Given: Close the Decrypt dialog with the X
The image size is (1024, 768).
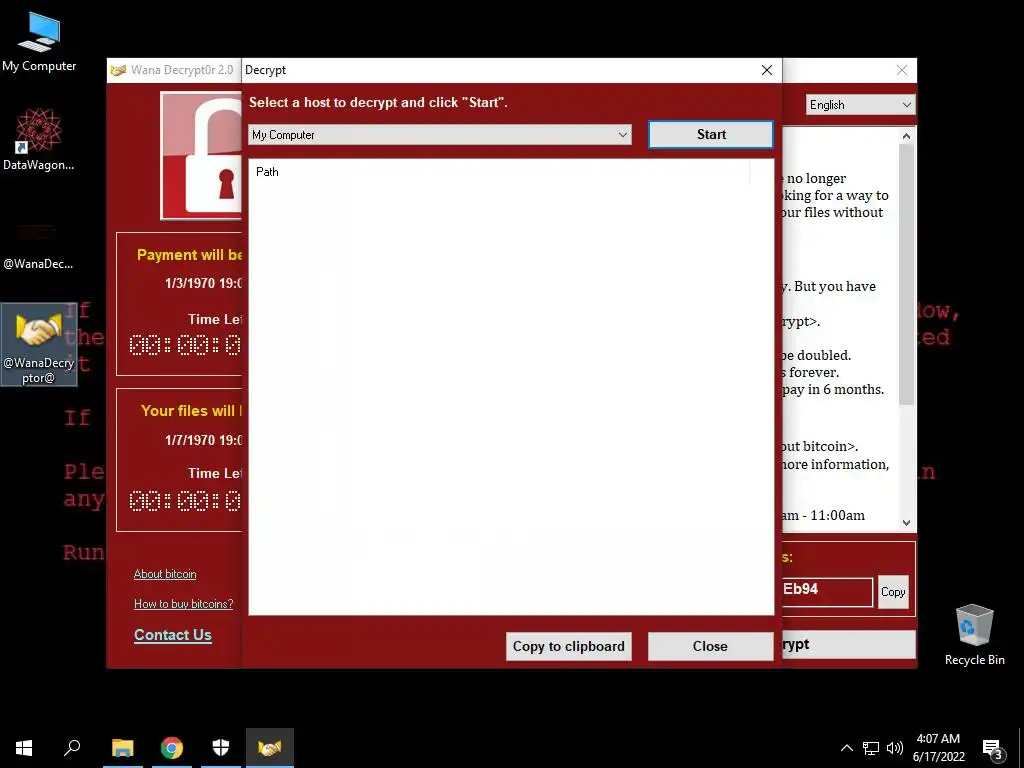Looking at the screenshot, I should (x=767, y=70).
